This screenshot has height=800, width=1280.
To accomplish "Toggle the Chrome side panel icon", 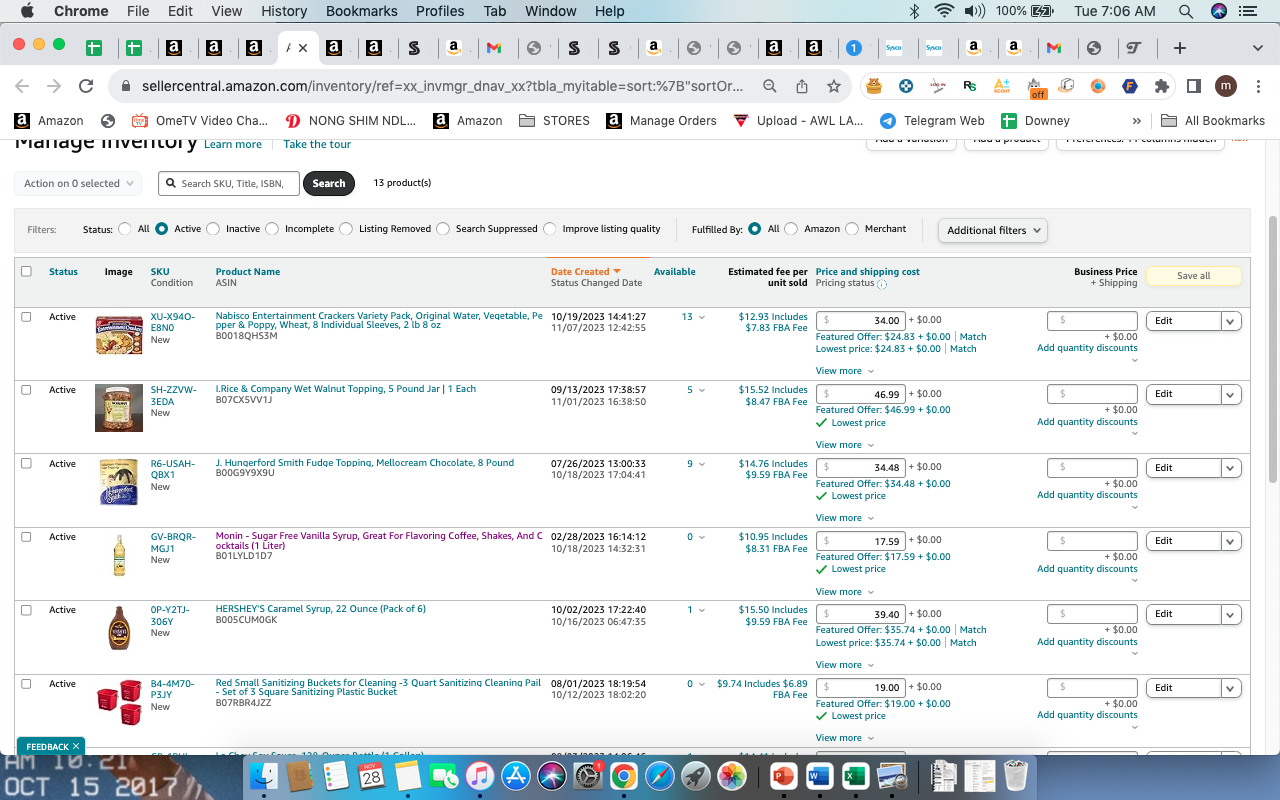I will coord(1194,87).
